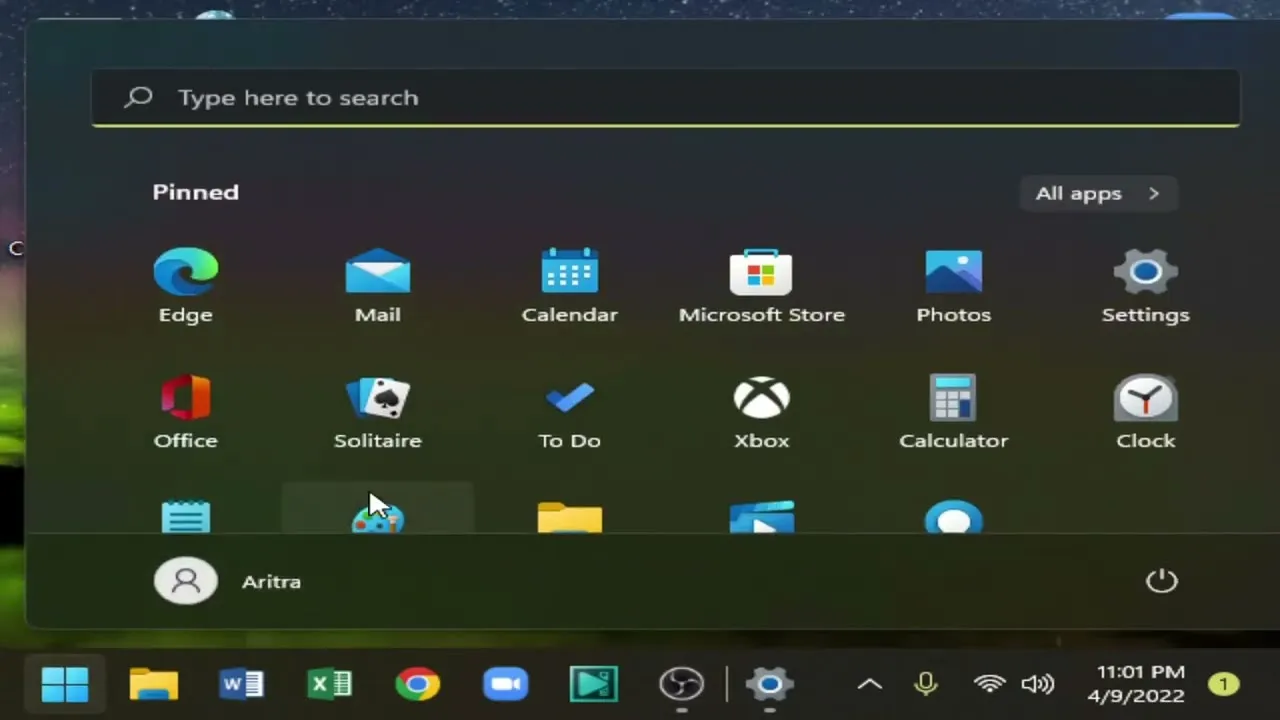Launch Excel from the taskbar

click(329, 685)
